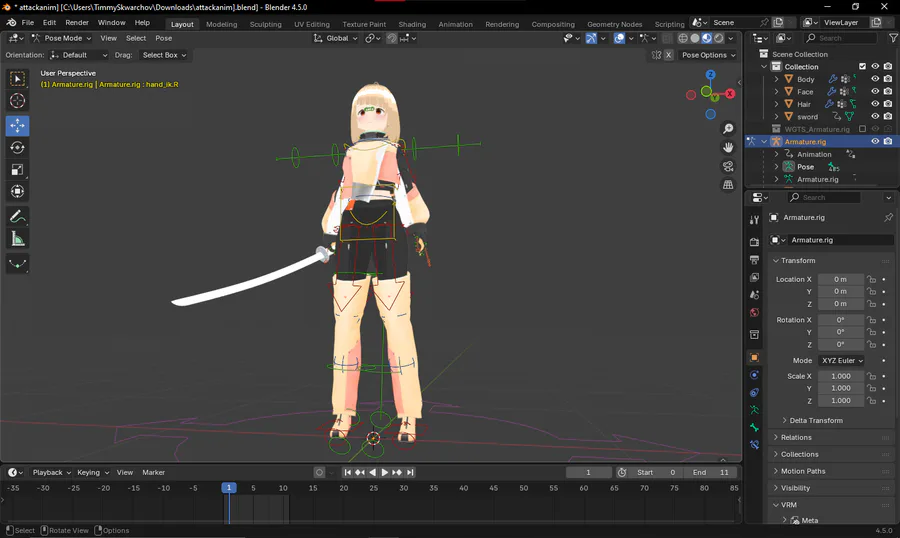Open the Playback popover

click(x=51, y=473)
